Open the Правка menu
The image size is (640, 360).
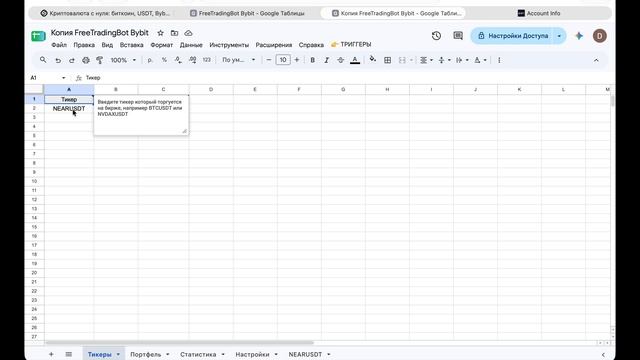84,45
